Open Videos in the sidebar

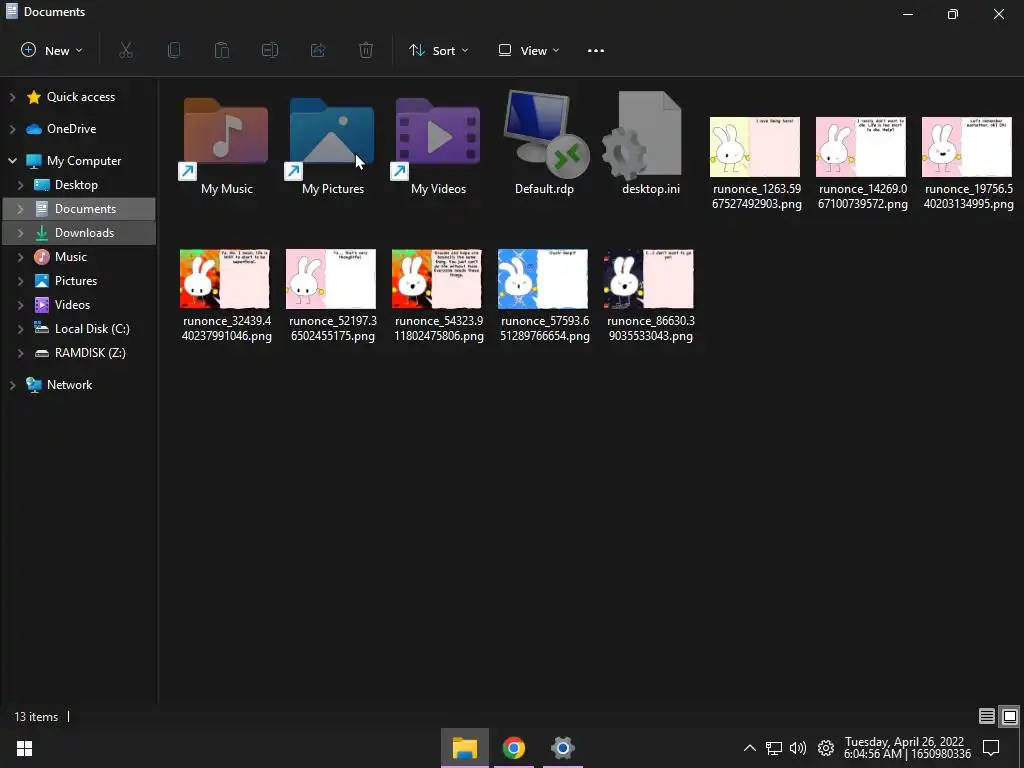(x=72, y=305)
